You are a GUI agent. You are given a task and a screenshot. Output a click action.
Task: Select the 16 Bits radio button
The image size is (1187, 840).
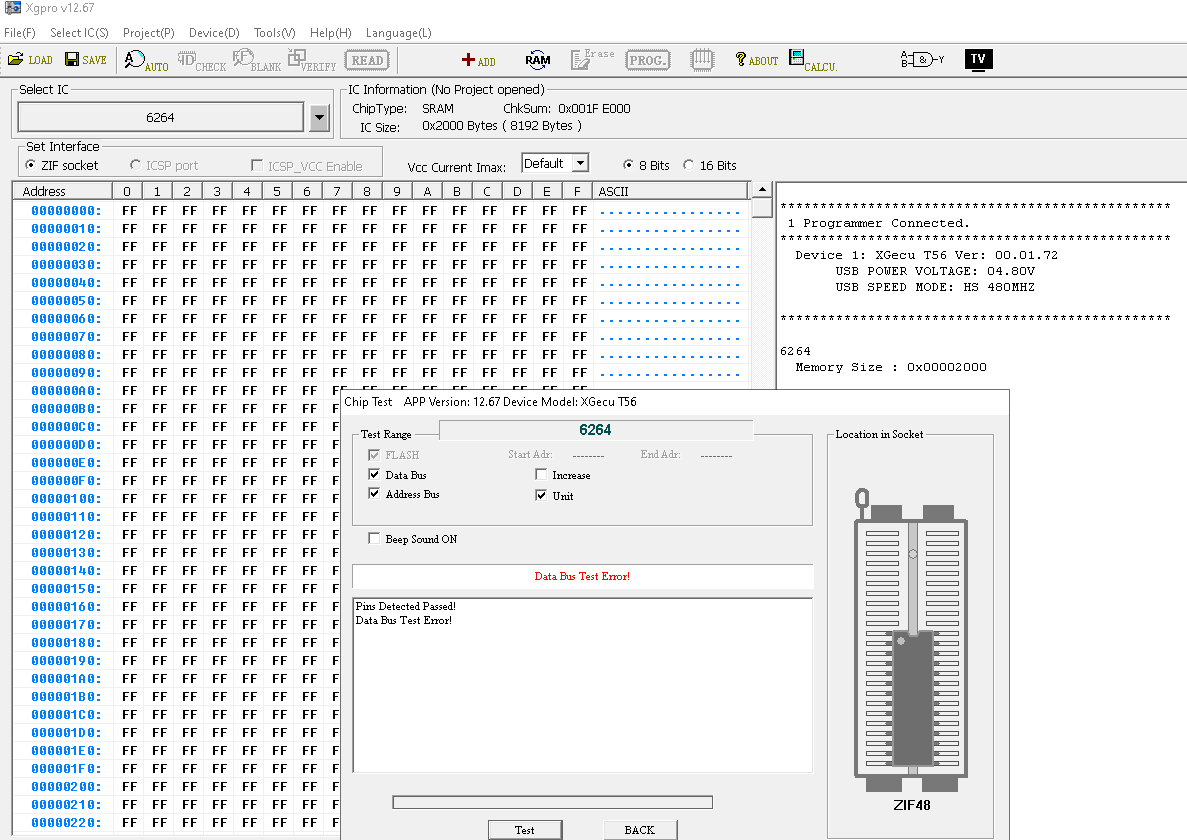[689, 165]
